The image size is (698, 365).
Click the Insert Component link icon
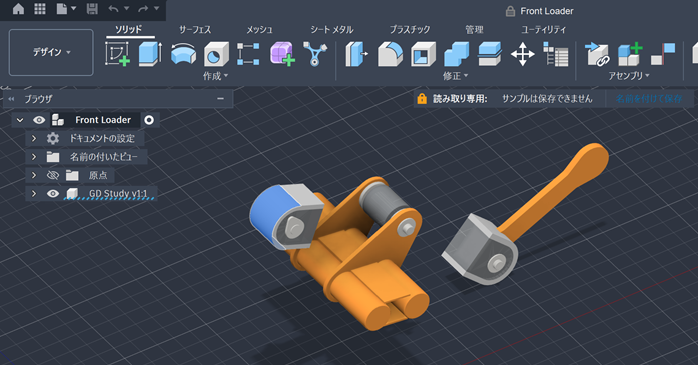pyautogui.click(x=597, y=54)
